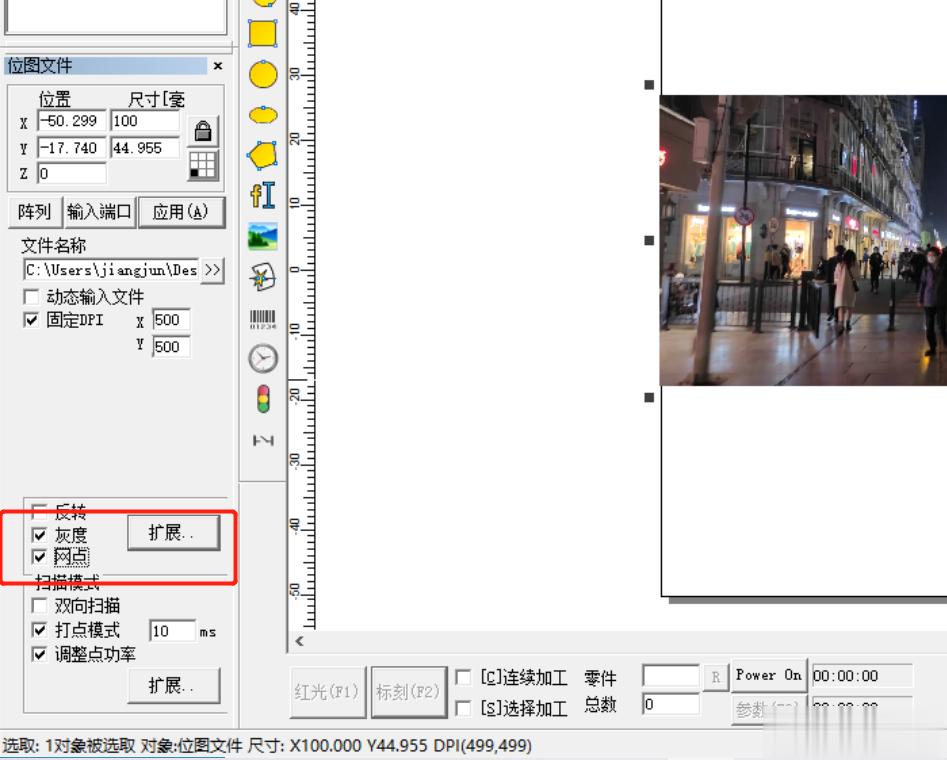This screenshot has width=947, height=760.
Task: Click the 输入端口 button
Action: point(99,212)
